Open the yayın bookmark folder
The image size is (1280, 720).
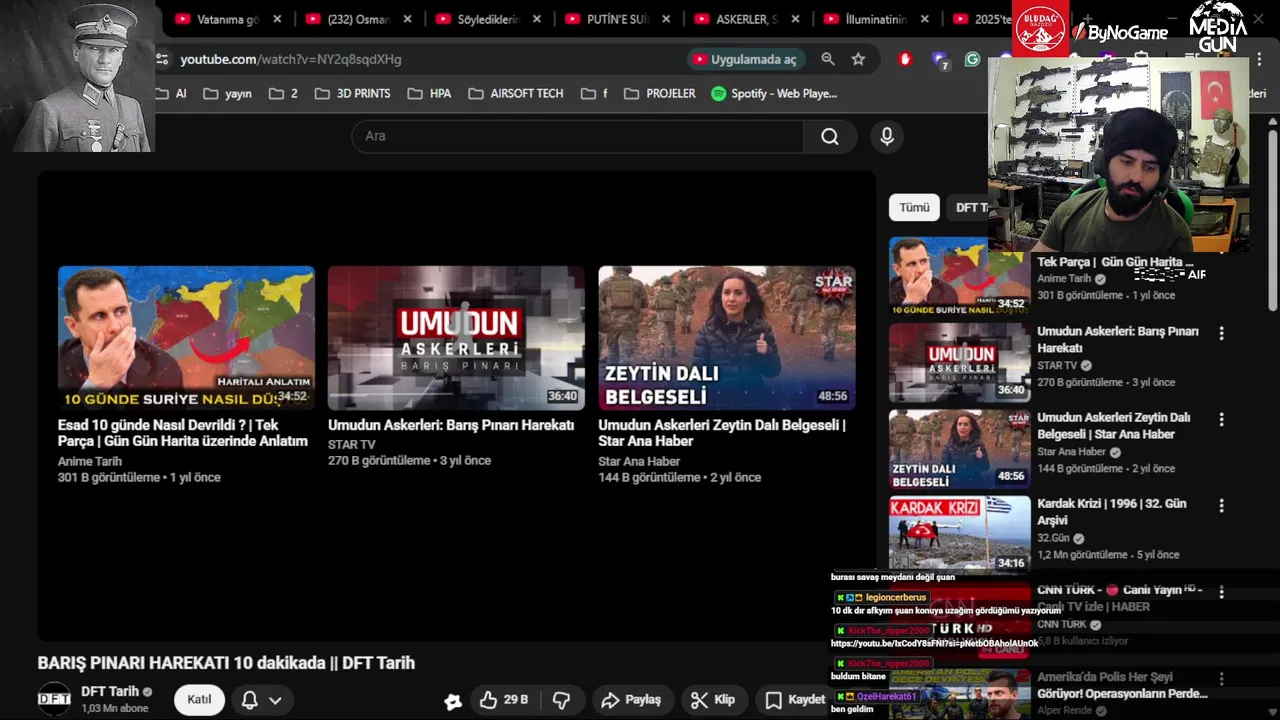point(227,93)
